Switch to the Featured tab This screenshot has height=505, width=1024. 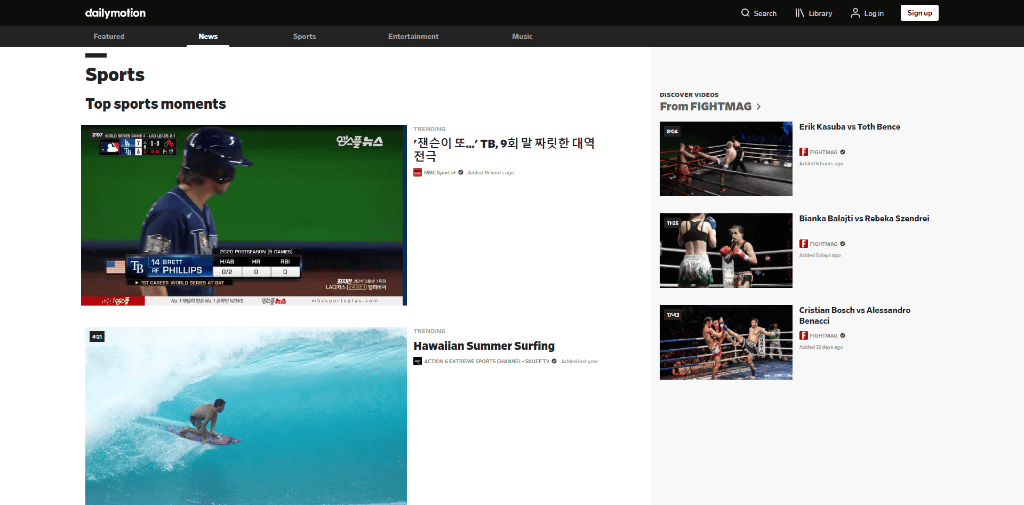pyautogui.click(x=109, y=37)
